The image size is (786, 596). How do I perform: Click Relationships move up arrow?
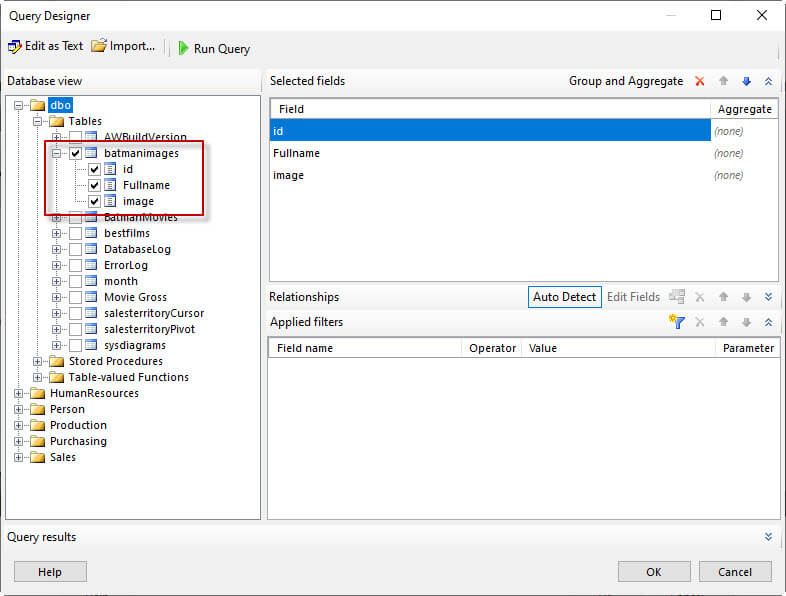tap(723, 297)
